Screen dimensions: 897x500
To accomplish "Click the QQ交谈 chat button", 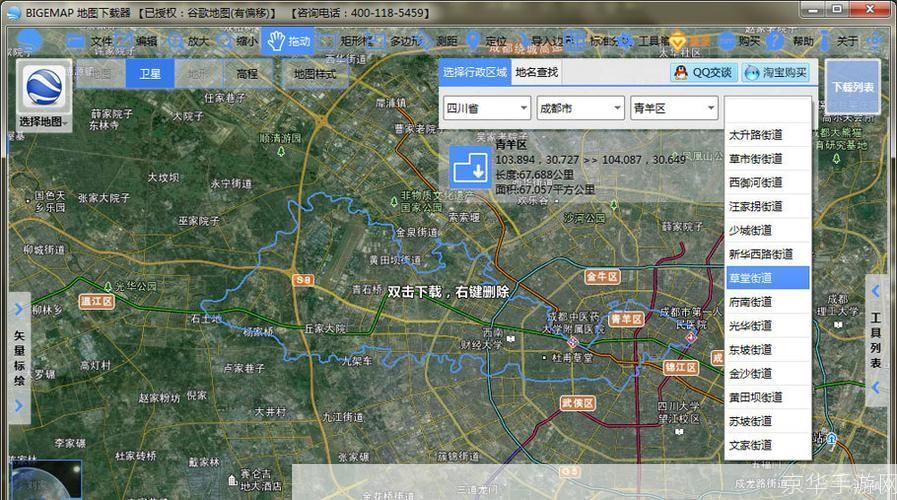I will [704, 72].
